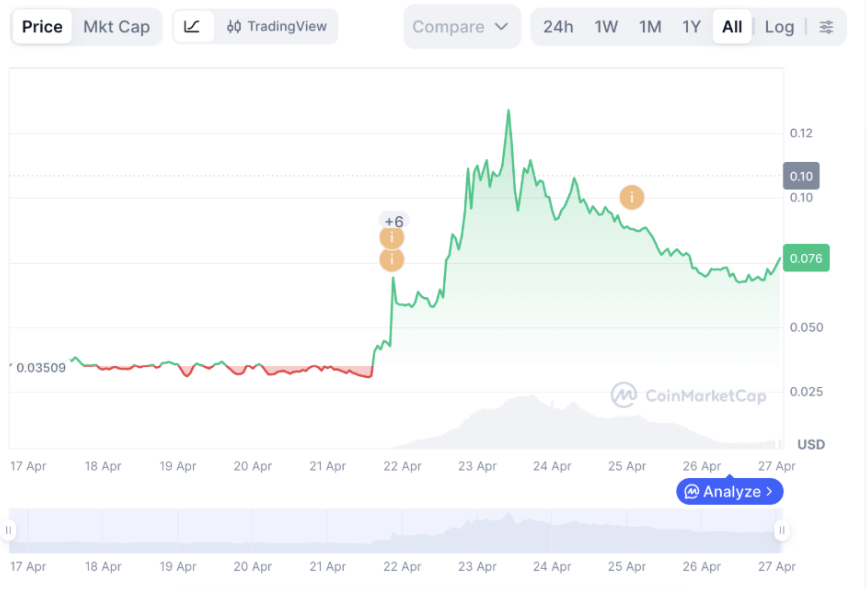Select the line chart view icon
The width and height of the screenshot is (867, 611).
193,27
